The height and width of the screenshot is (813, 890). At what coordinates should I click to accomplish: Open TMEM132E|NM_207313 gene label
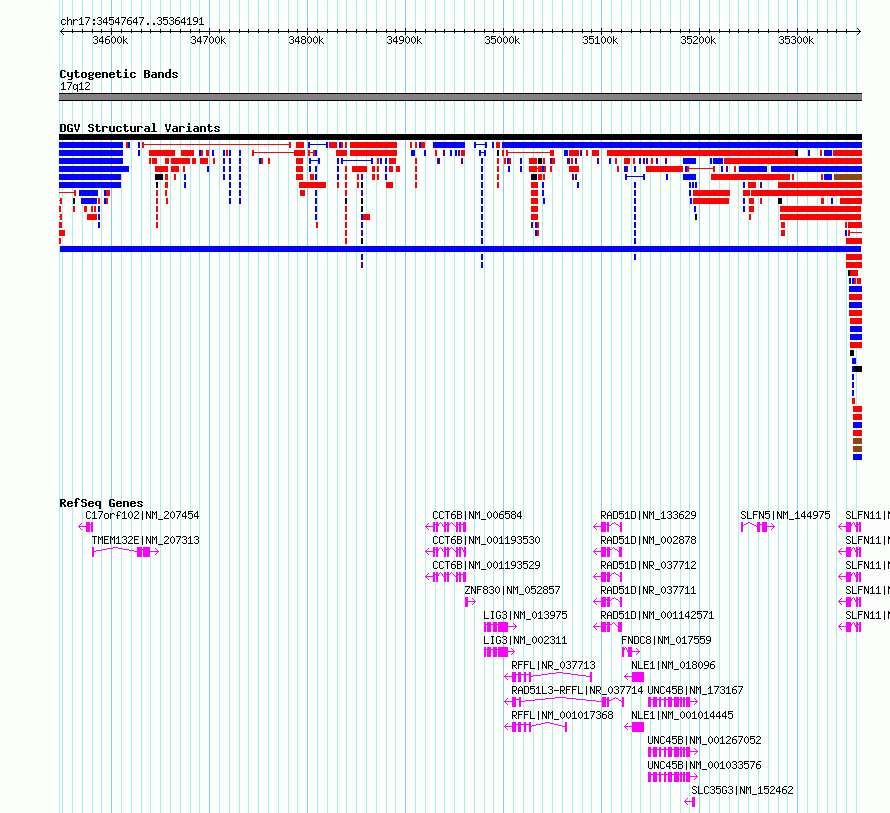[x=146, y=540]
